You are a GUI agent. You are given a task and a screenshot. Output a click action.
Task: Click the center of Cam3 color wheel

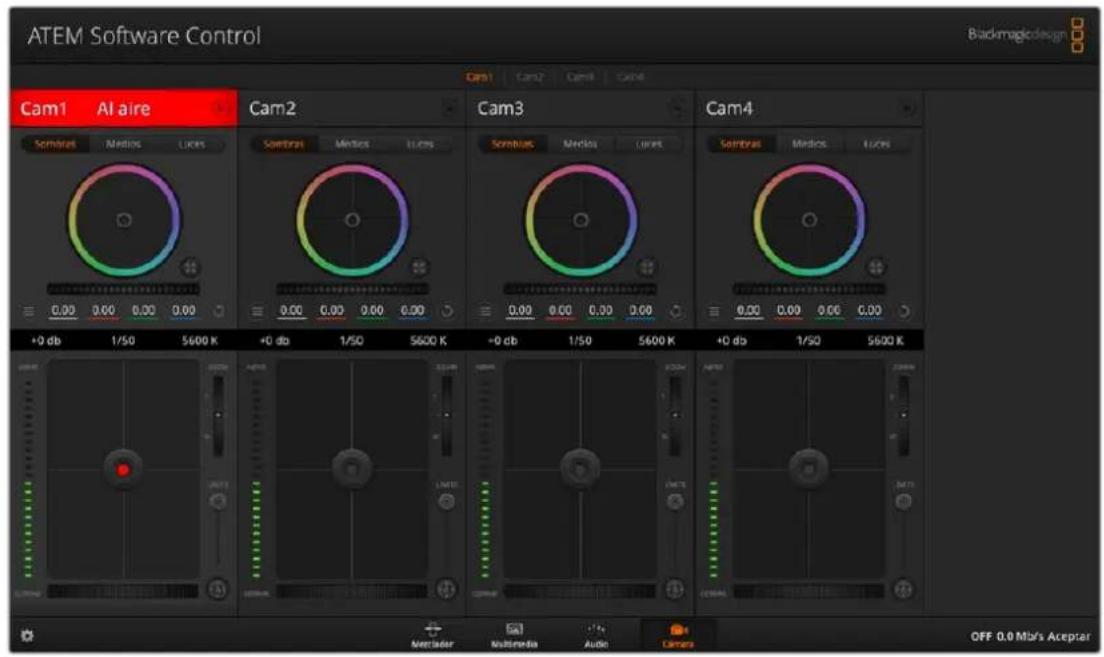click(x=581, y=220)
